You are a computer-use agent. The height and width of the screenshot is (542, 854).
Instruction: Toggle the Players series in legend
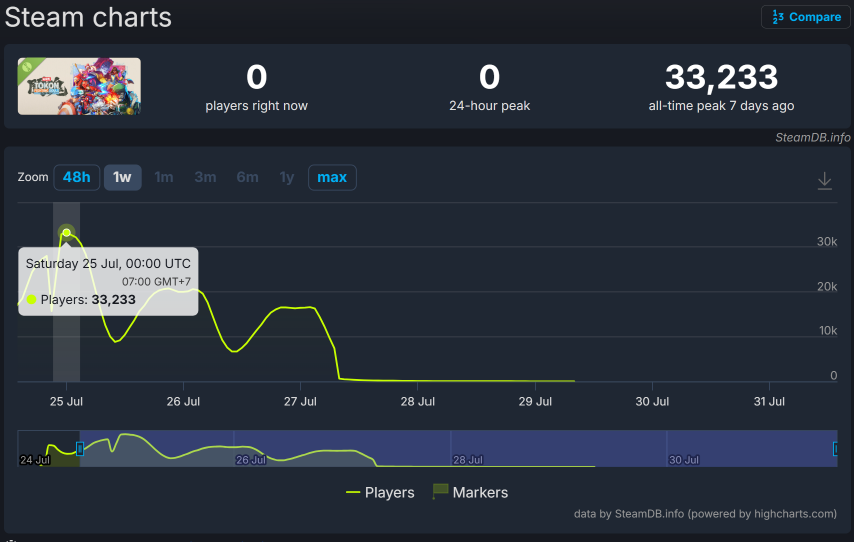point(380,492)
